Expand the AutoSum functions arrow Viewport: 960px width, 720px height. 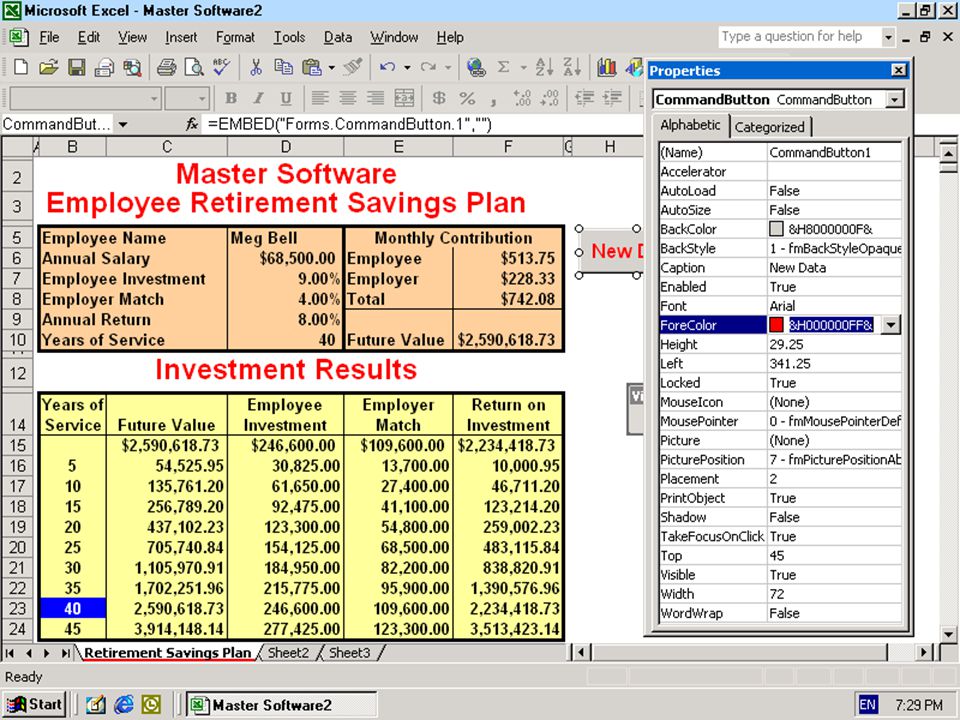click(523, 67)
